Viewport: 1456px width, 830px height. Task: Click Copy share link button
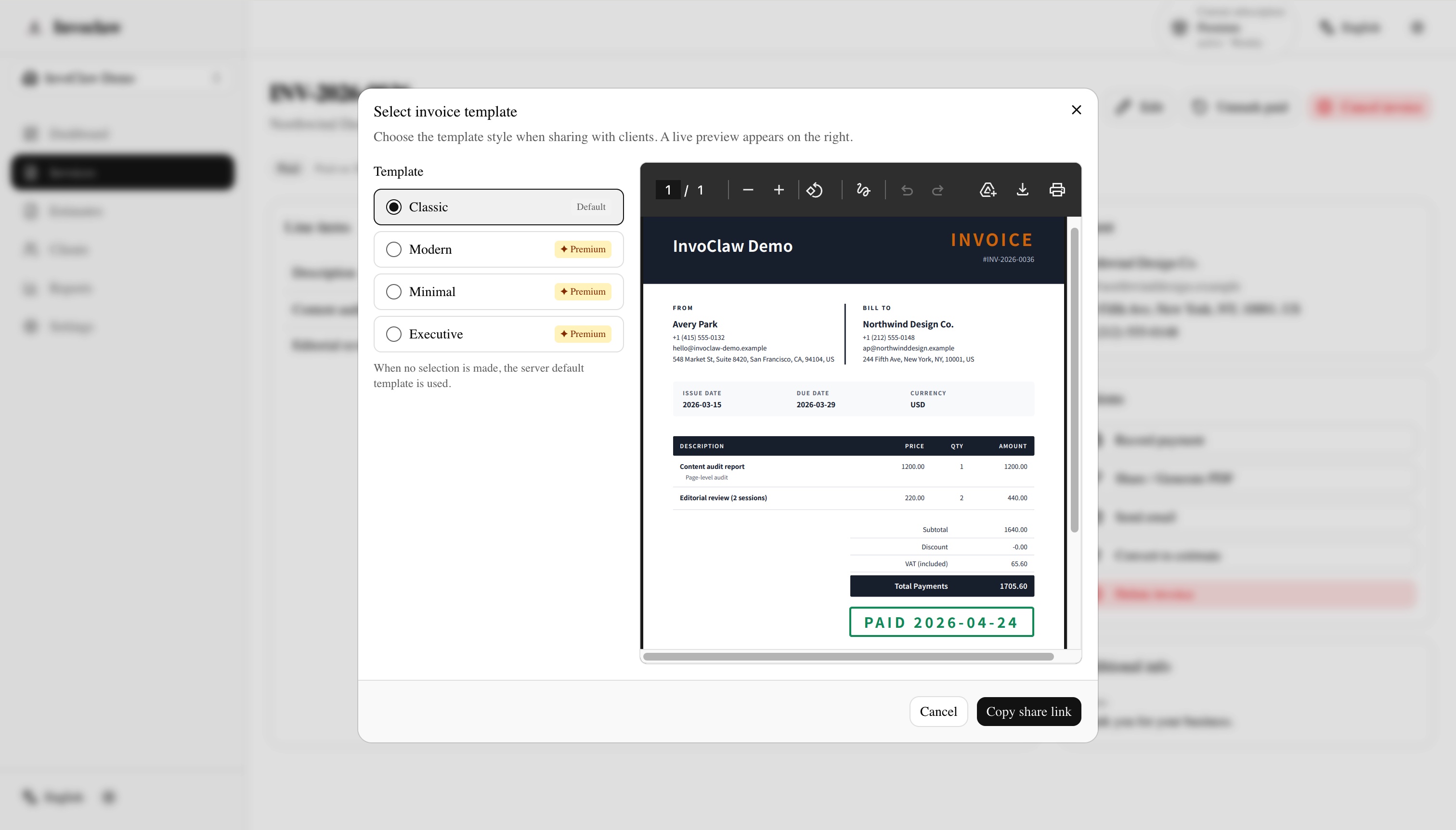[1028, 712]
